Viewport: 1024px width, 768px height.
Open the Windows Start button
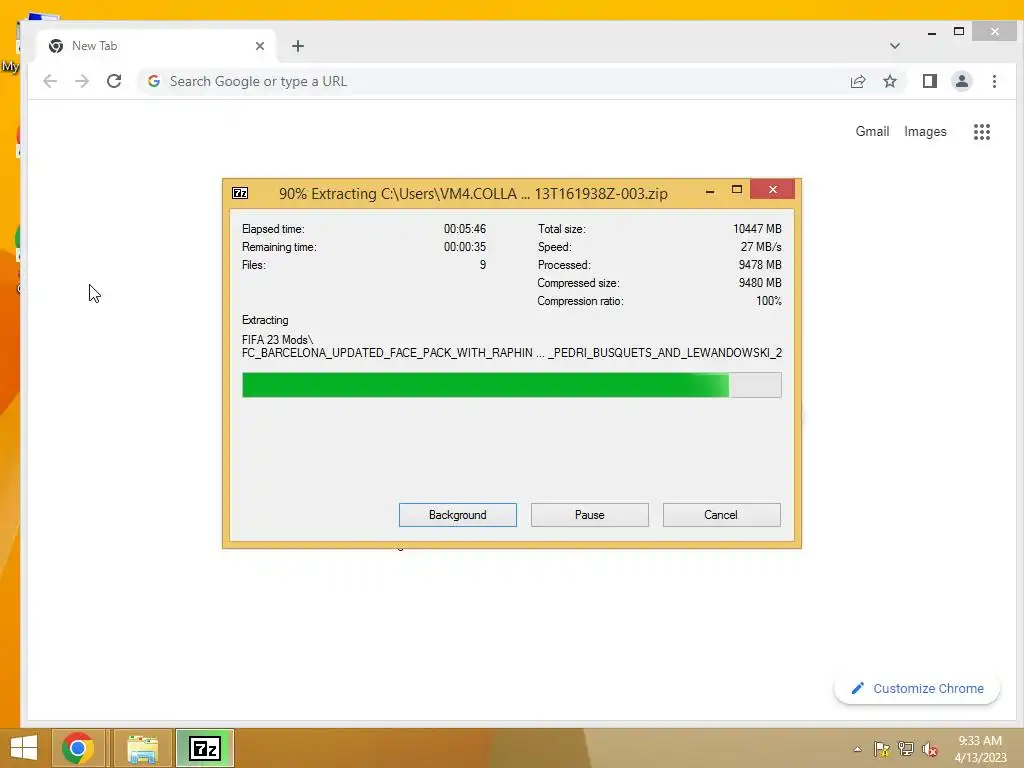pyautogui.click(x=24, y=748)
